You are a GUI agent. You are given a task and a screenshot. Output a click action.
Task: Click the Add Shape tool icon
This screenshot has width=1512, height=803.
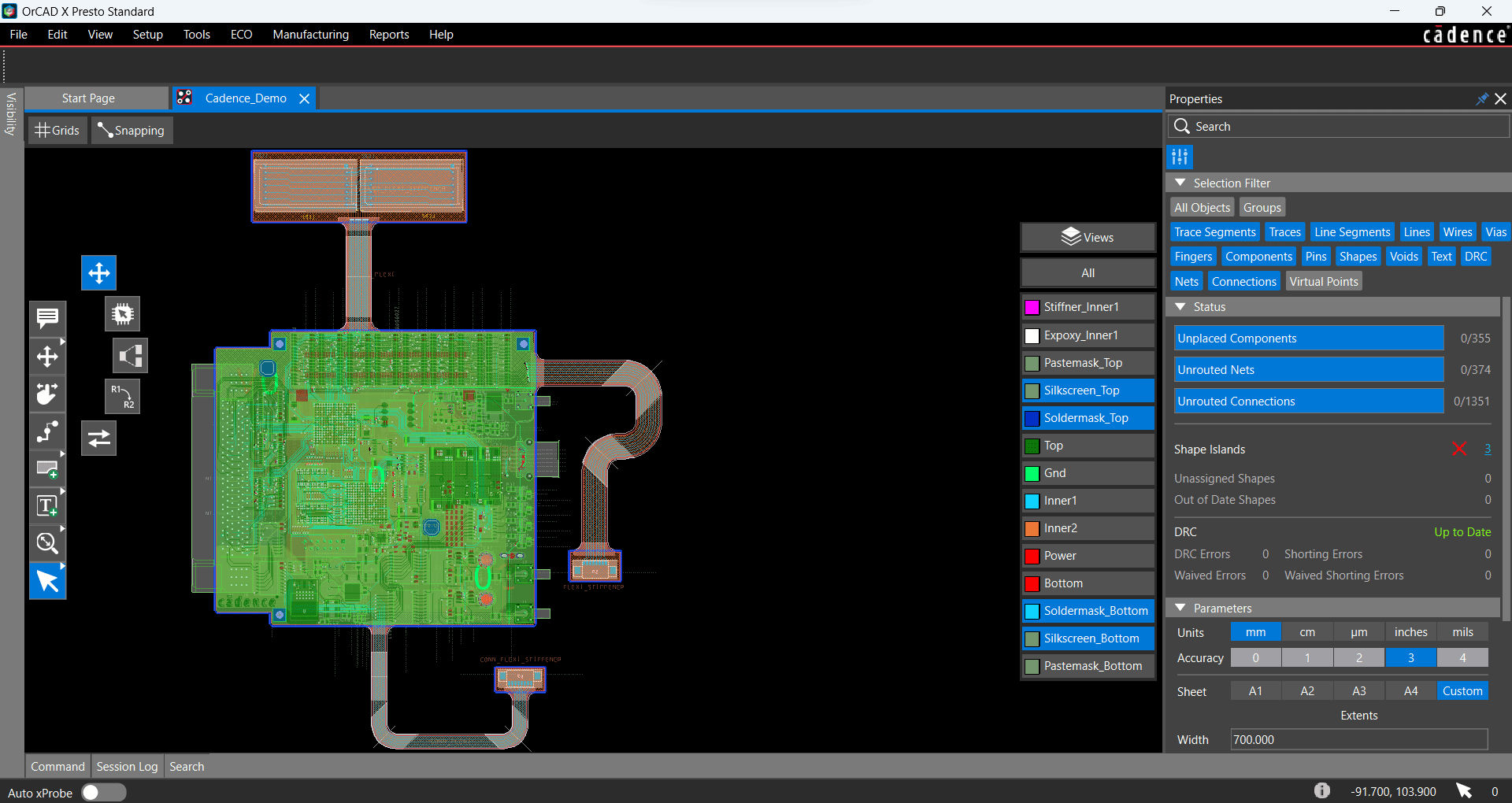(x=47, y=469)
